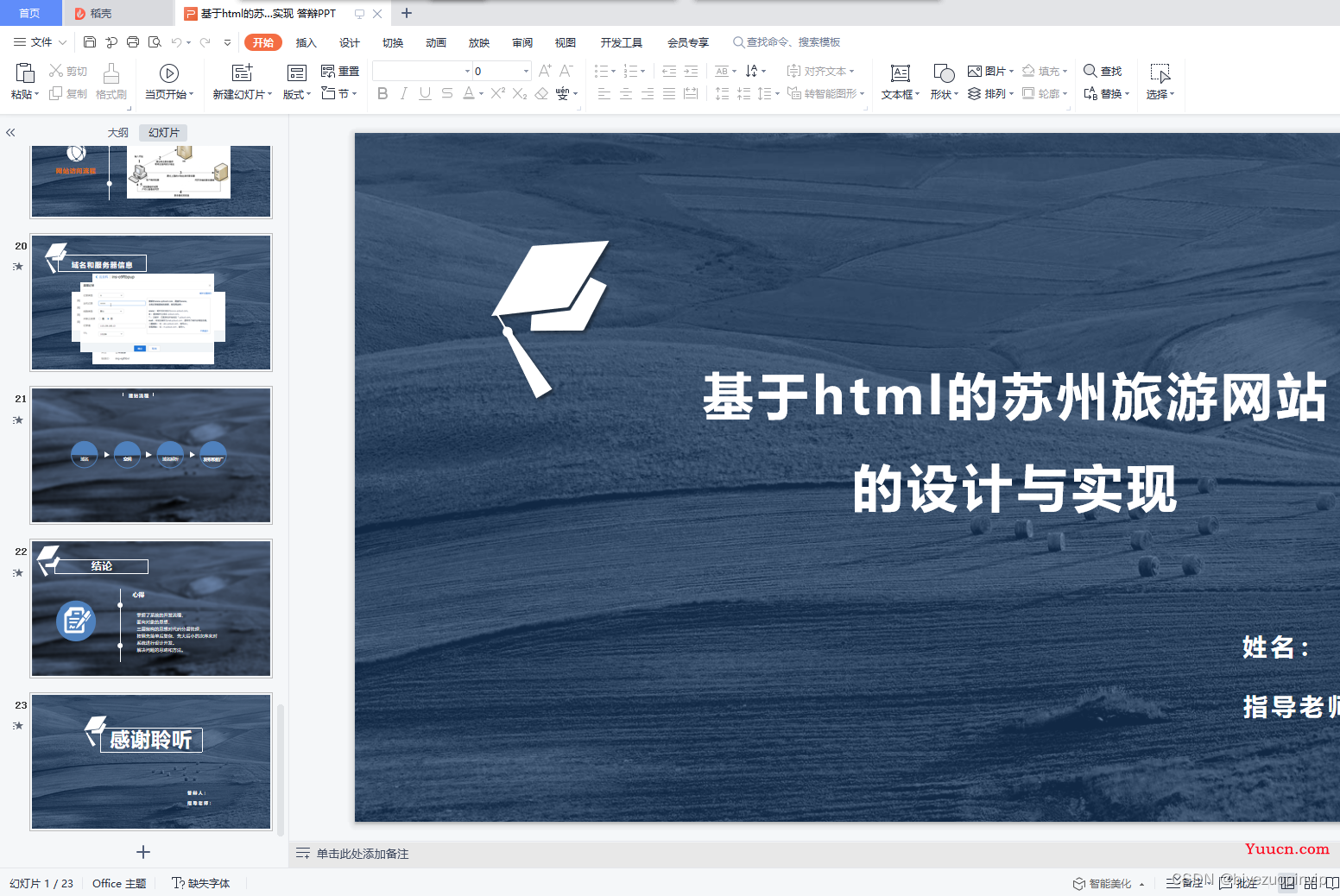Click the Print icon in quick toolbar
1340x896 pixels.
(133, 41)
